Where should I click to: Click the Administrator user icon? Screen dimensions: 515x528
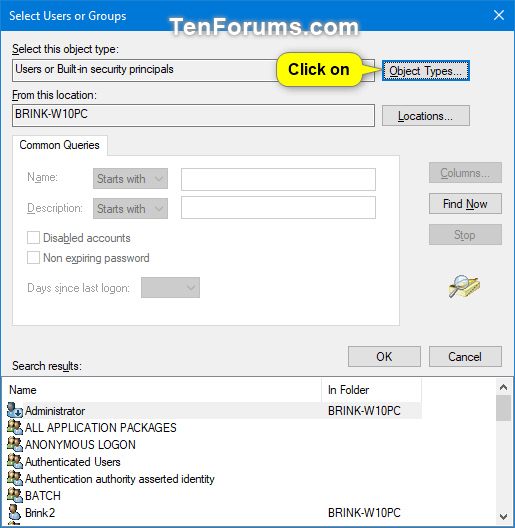click(x=15, y=410)
